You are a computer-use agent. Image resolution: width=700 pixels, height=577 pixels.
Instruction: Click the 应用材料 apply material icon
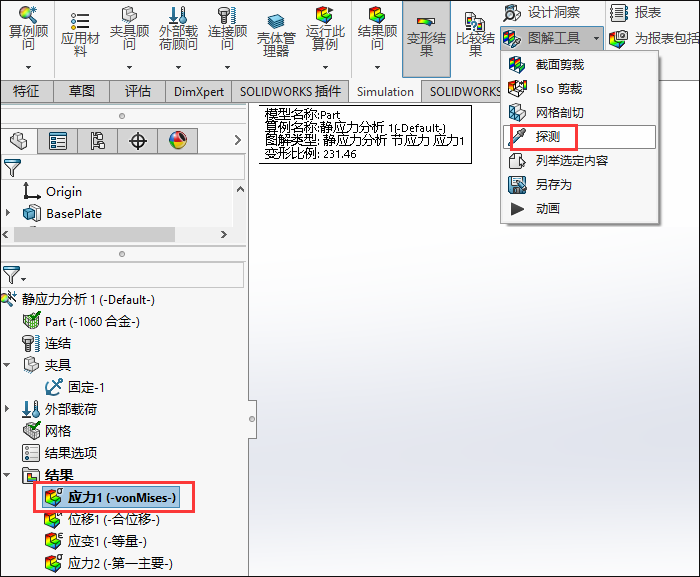pos(80,33)
